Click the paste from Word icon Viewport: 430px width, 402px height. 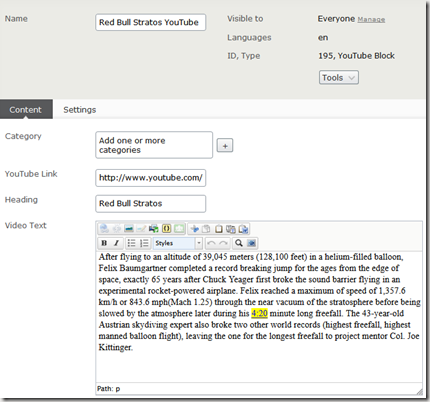click(243, 229)
